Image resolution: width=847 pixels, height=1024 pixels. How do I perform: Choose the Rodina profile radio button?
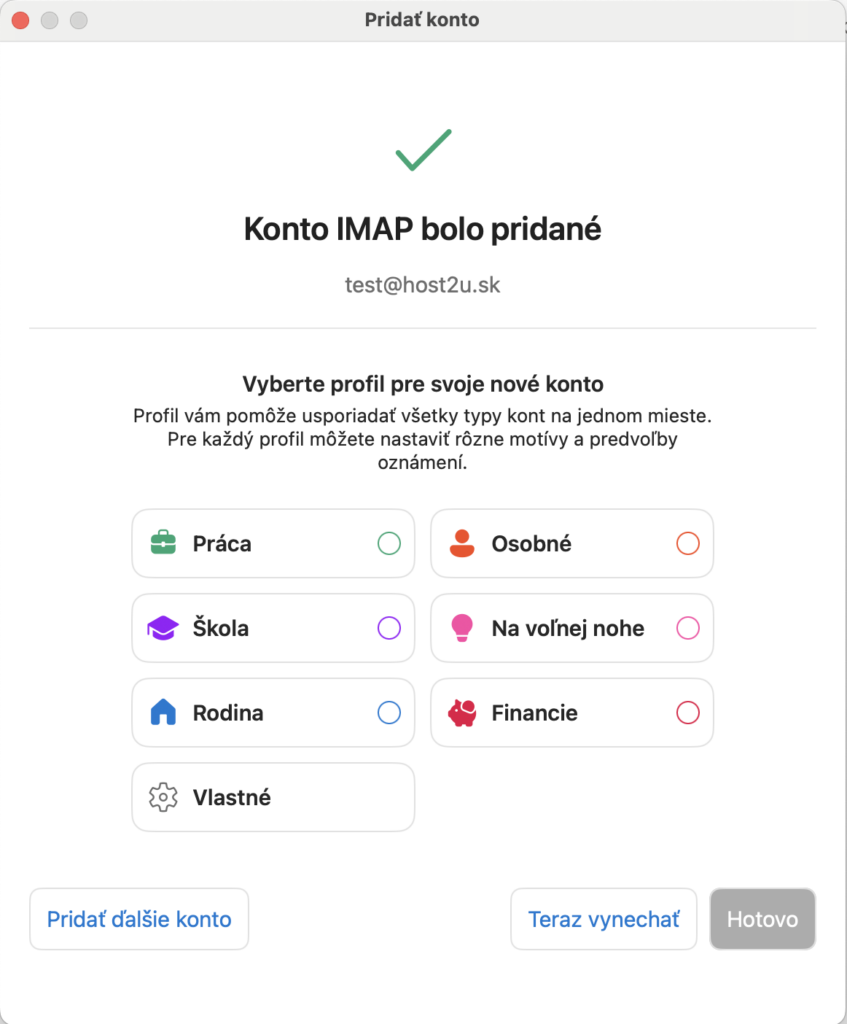pos(389,712)
